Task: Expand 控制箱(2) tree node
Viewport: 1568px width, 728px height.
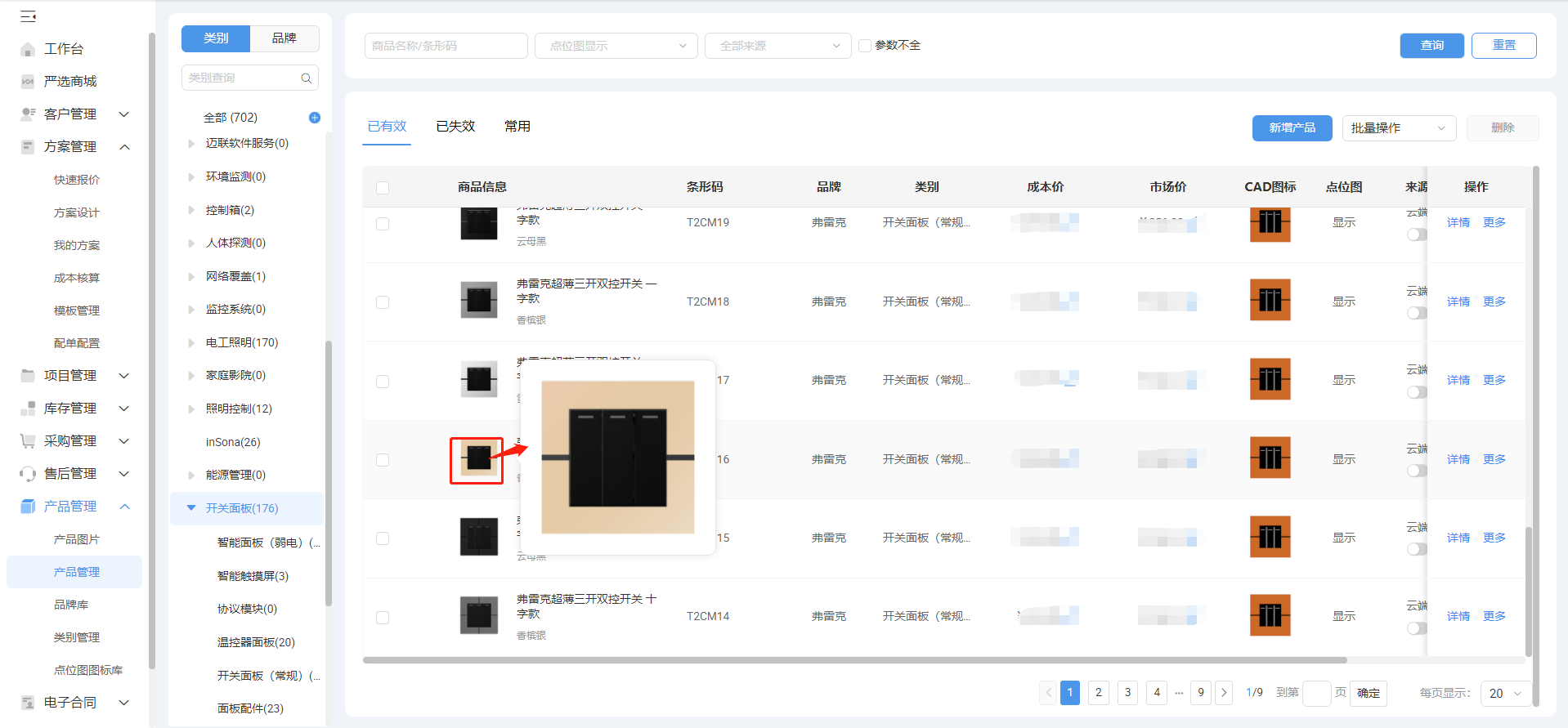Action: click(191, 211)
